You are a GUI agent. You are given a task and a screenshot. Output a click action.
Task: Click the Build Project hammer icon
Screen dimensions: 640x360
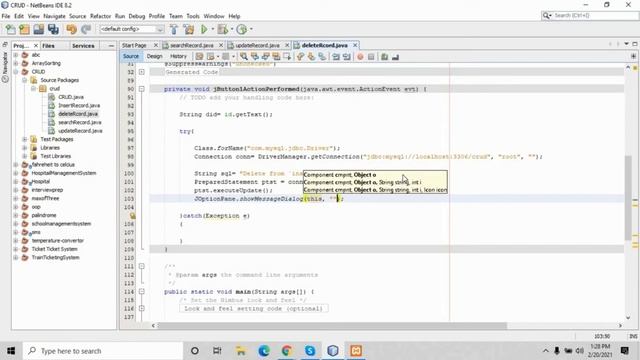coord(174,29)
